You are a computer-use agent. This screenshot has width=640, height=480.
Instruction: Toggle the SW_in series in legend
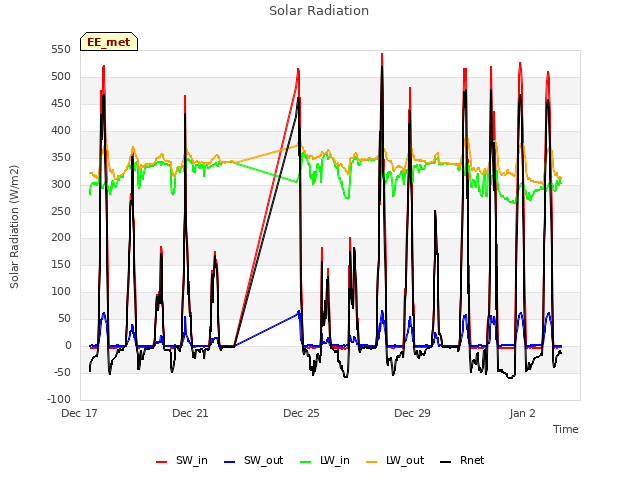pyautogui.click(x=182, y=460)
